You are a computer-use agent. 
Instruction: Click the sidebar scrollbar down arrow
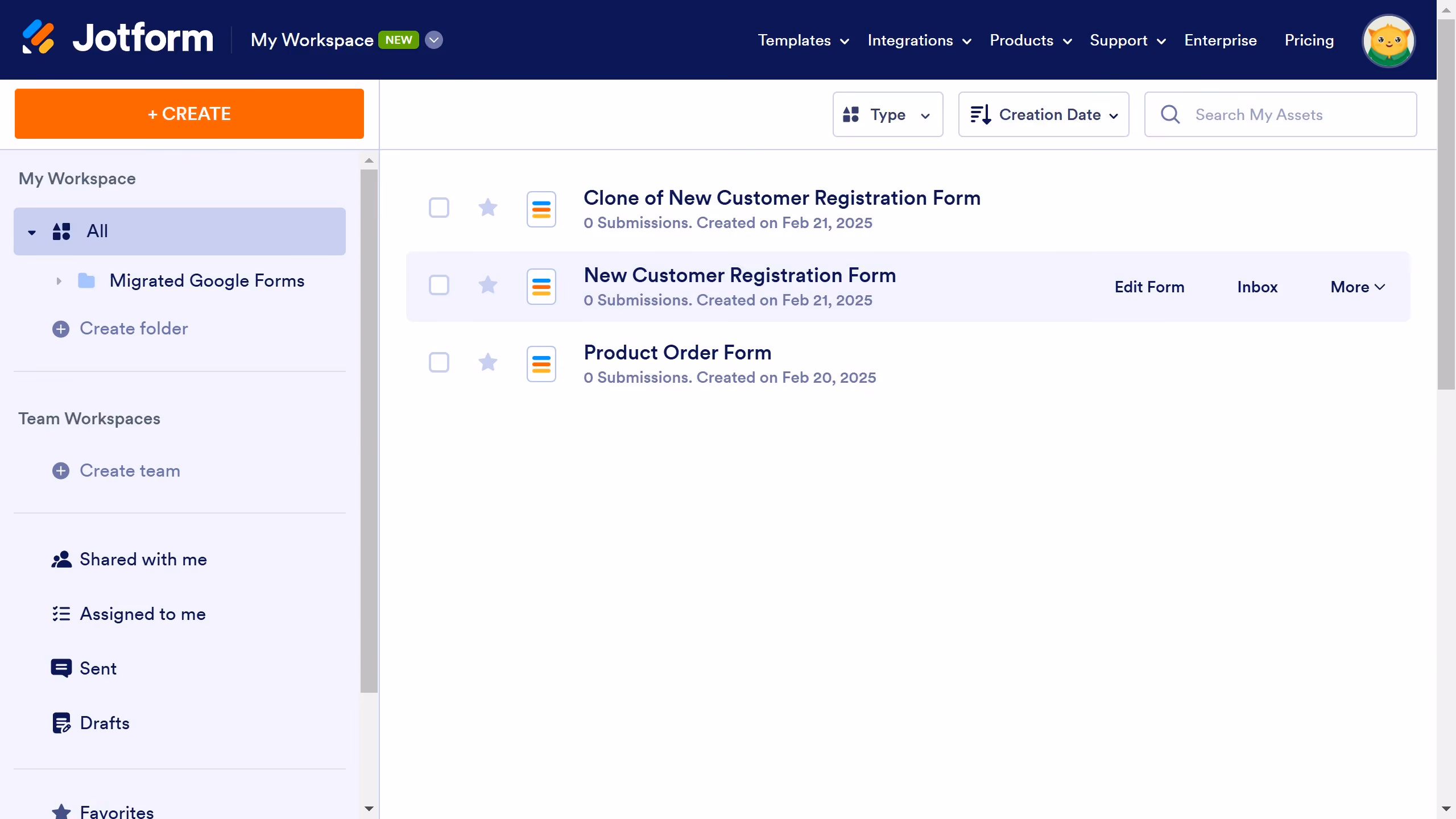(369, 808)
